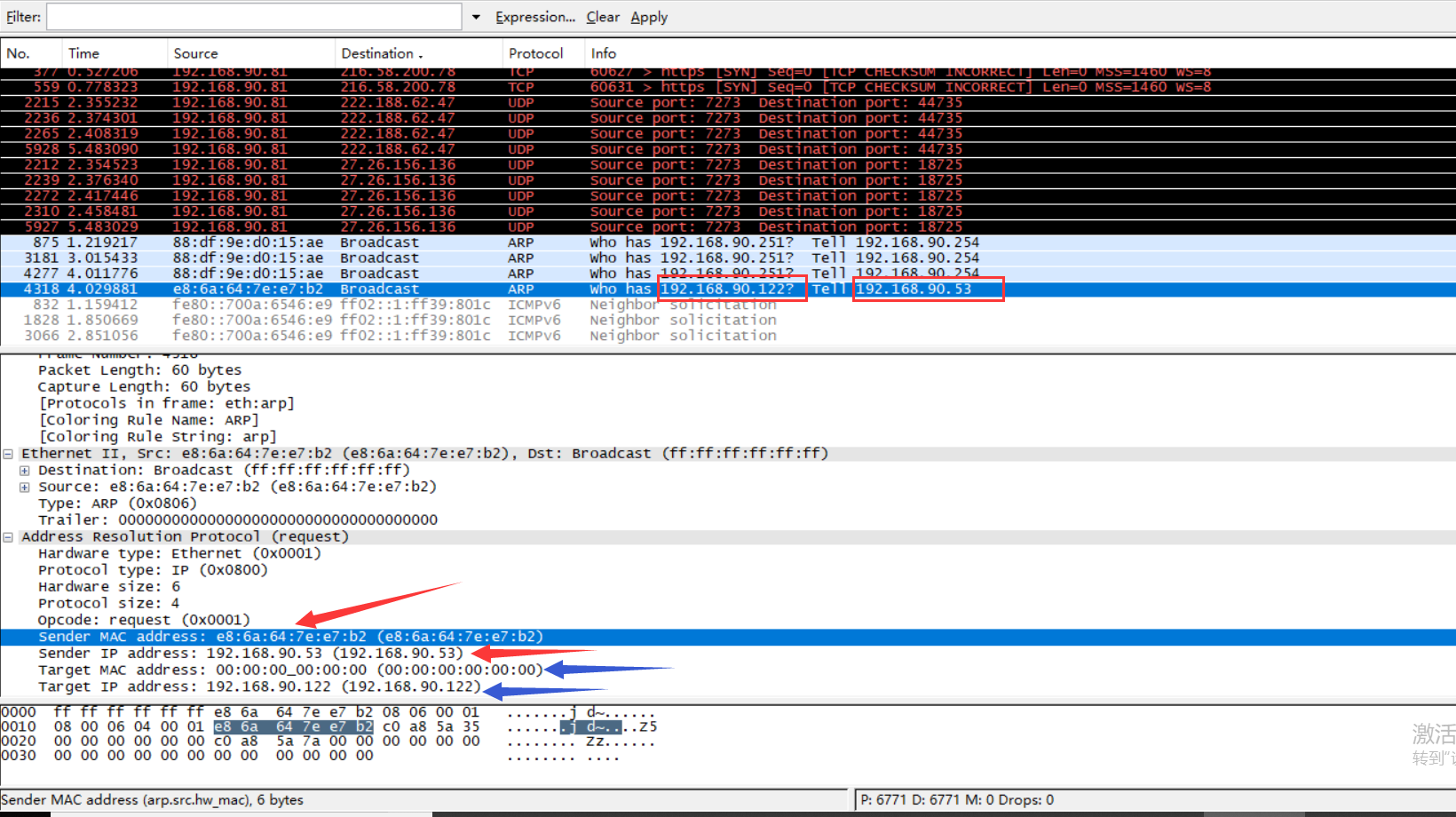Viewport: 1456px width, 817px height.
Task: Select the Protocol size: 4 field
Action: coord(108,604)
